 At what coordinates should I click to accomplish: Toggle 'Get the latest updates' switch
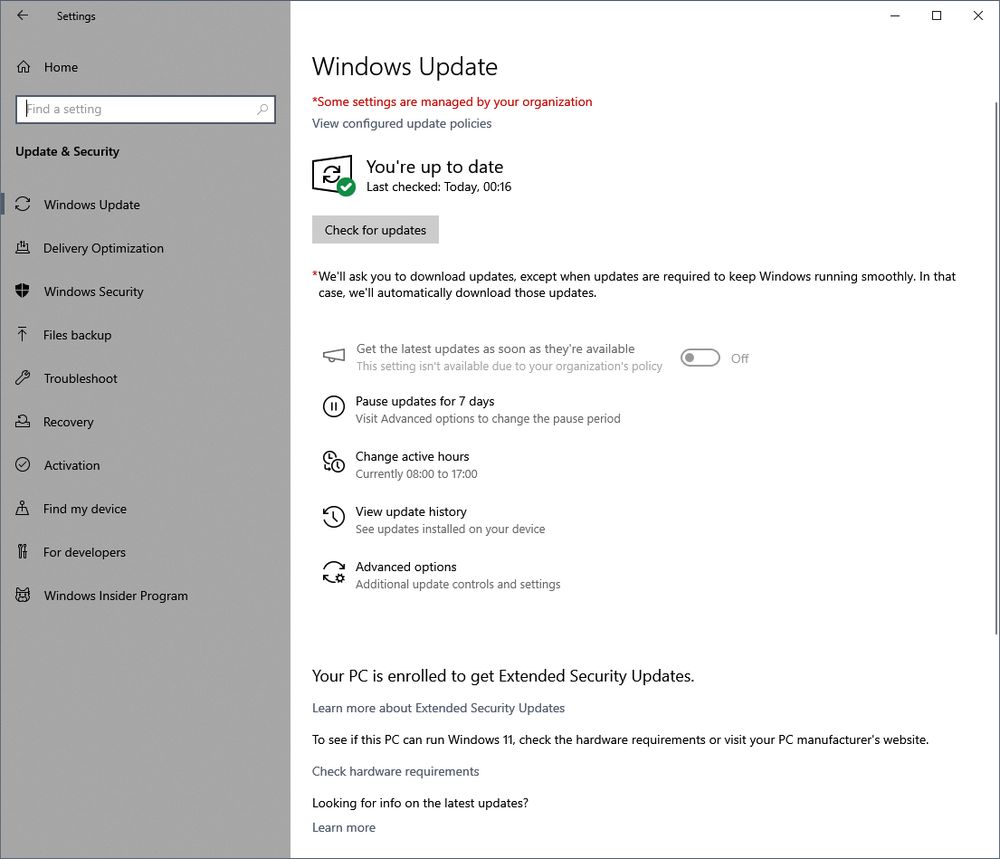[700, 358]
